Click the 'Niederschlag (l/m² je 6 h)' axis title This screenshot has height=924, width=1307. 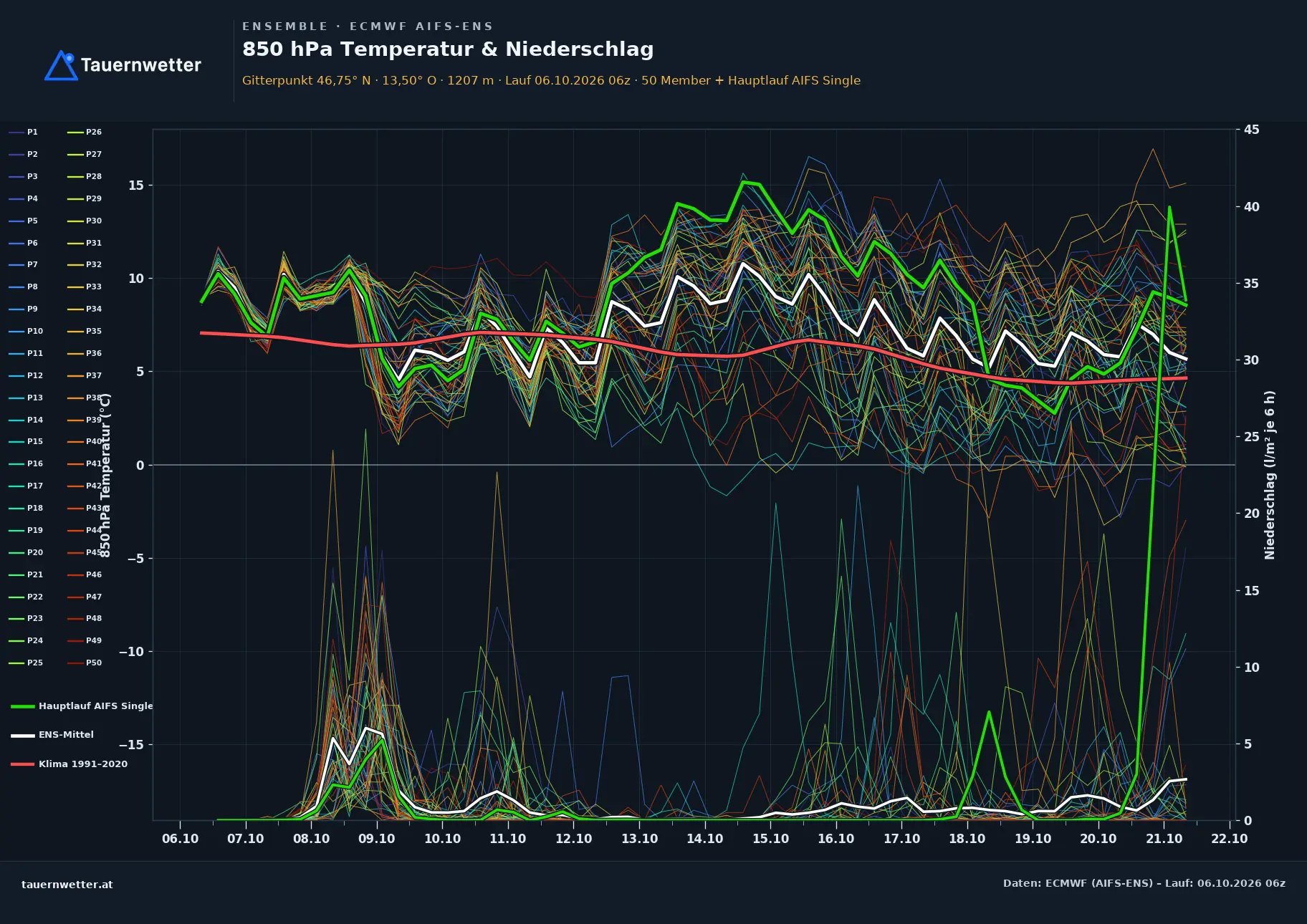(x=1270, y=475)
